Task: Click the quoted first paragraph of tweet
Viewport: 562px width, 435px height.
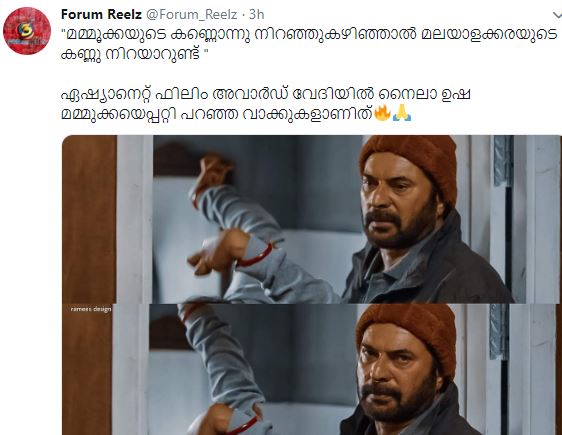Action: pos(310,44)
